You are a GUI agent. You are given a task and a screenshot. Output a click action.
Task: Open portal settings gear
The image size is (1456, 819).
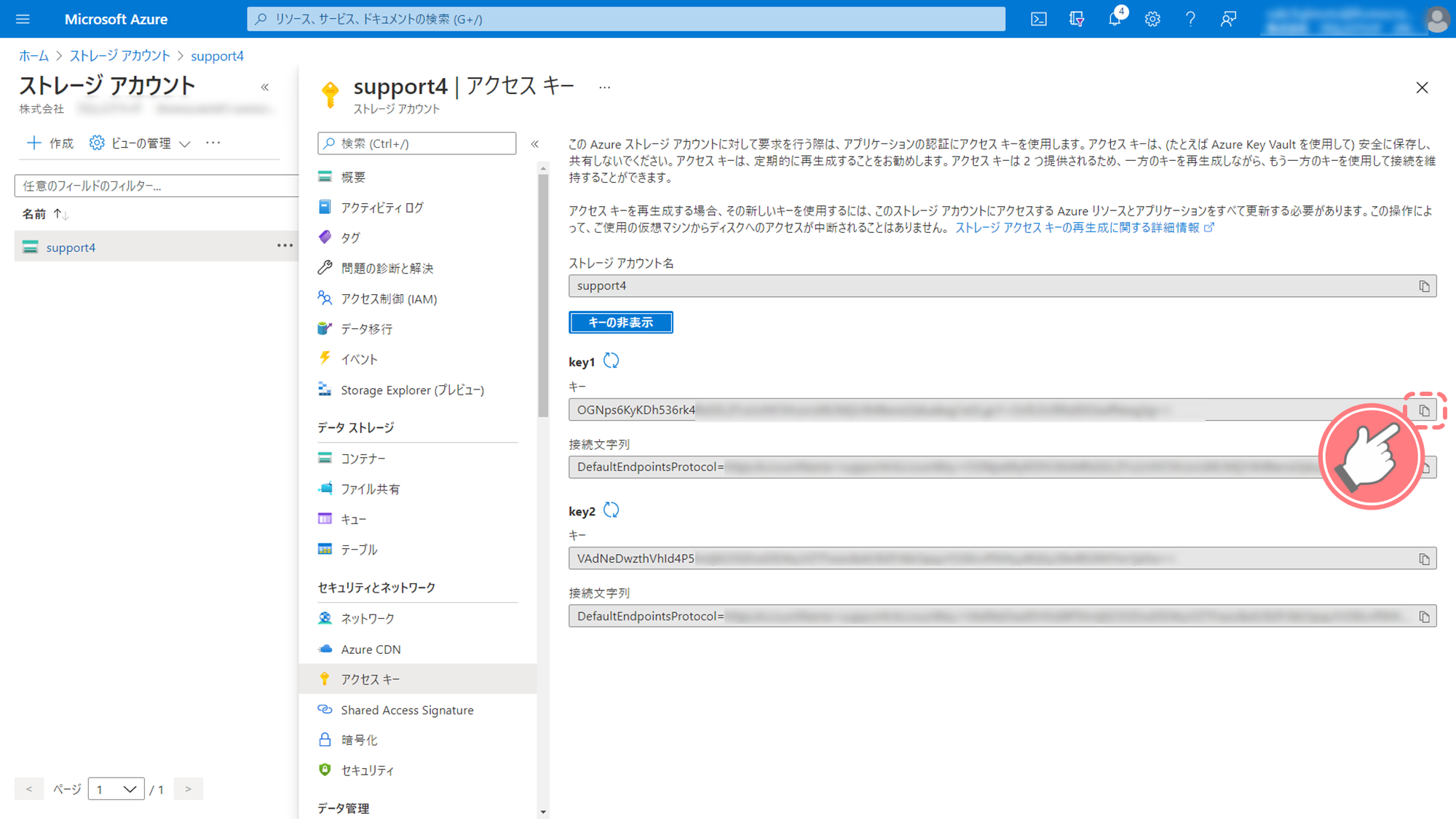pyautogui.click(x=1152, y=19)
